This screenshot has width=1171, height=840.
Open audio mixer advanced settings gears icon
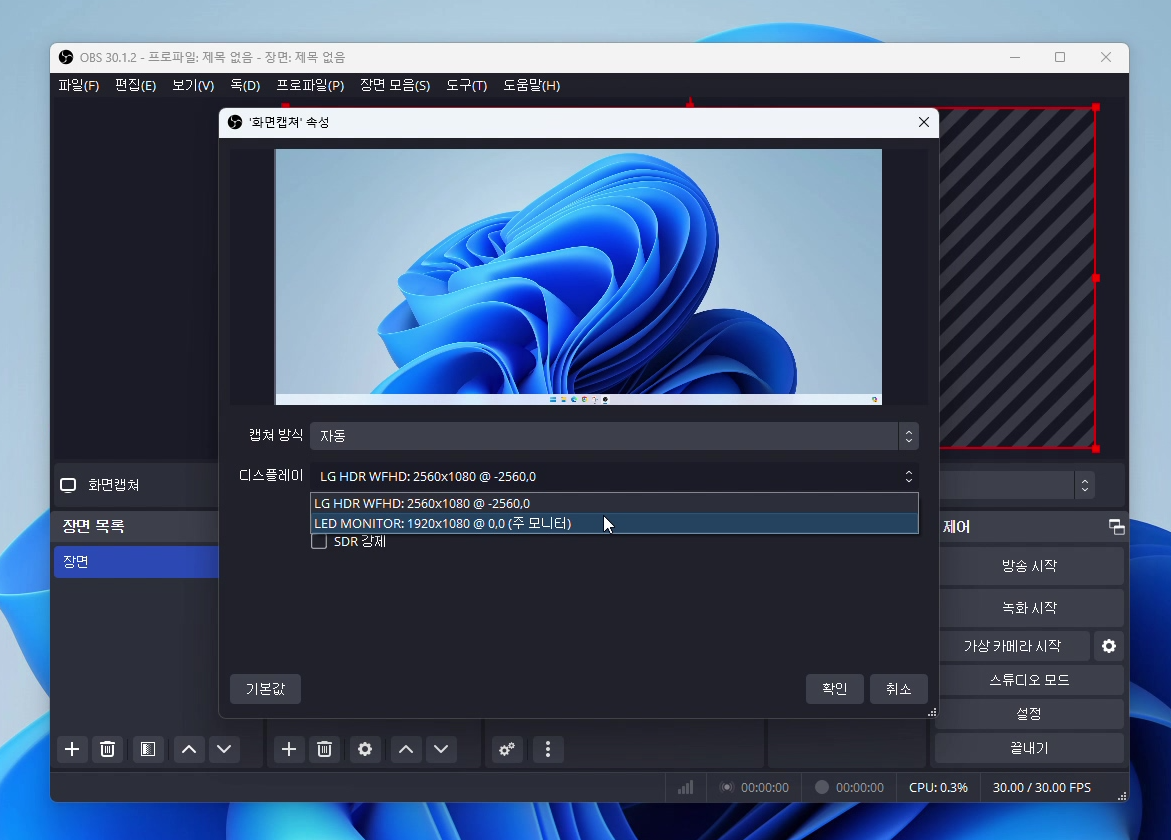point(506,749)
